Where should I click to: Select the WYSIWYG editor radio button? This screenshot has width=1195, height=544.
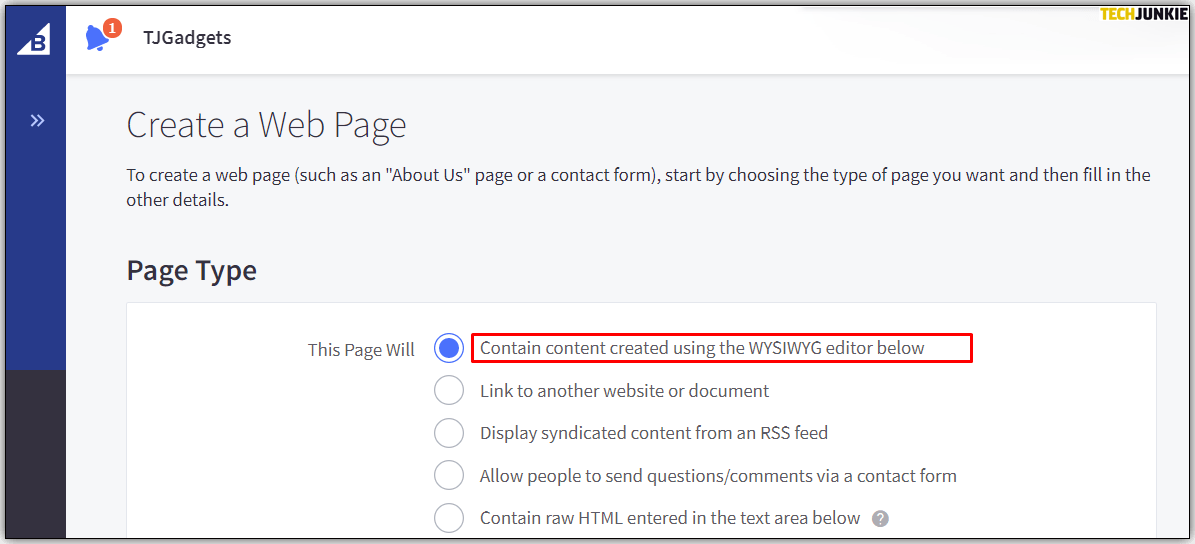click(449, 348)
